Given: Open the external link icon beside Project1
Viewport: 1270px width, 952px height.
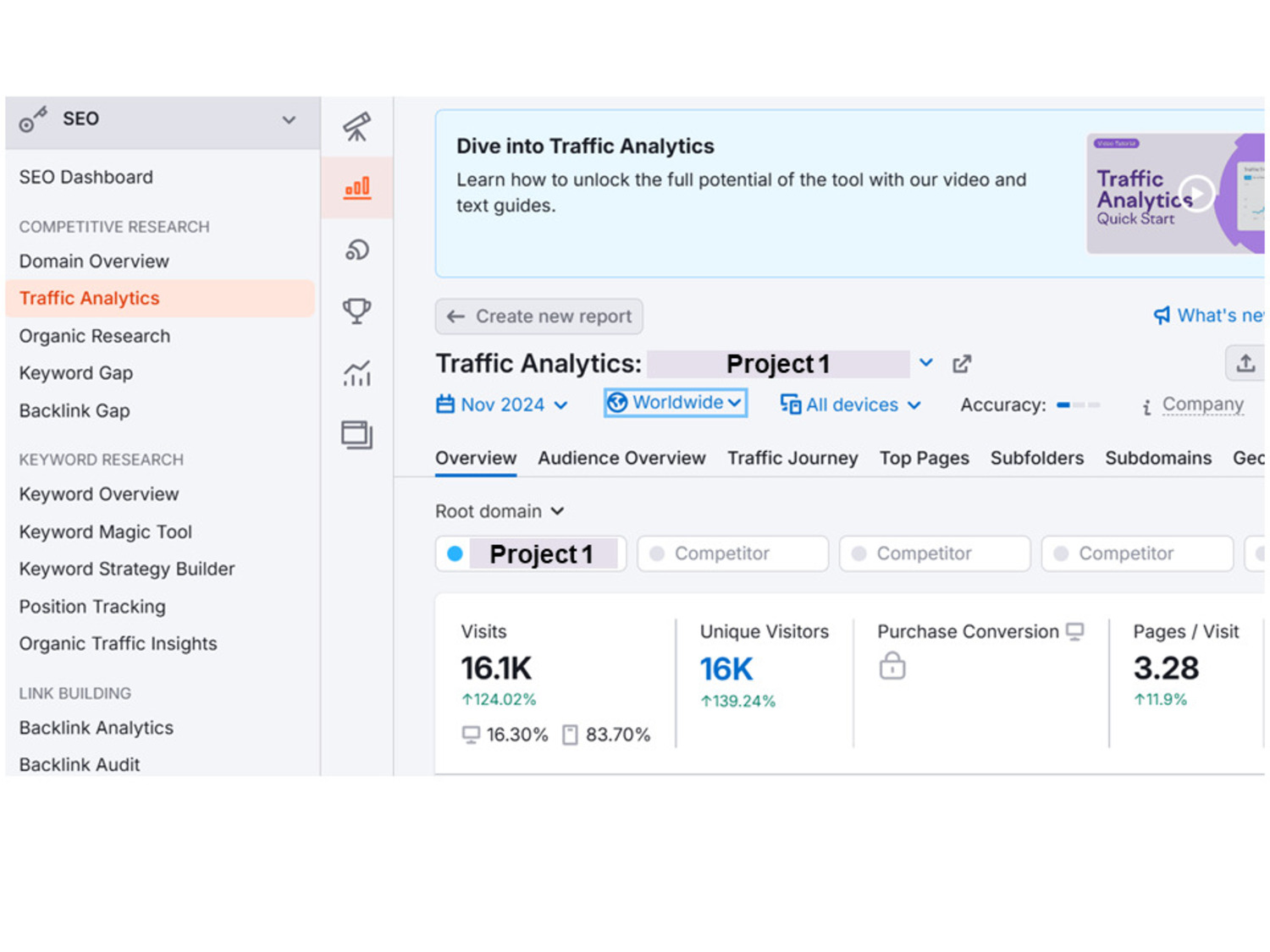Looking at the screenshot, I should tap(962, 364).
